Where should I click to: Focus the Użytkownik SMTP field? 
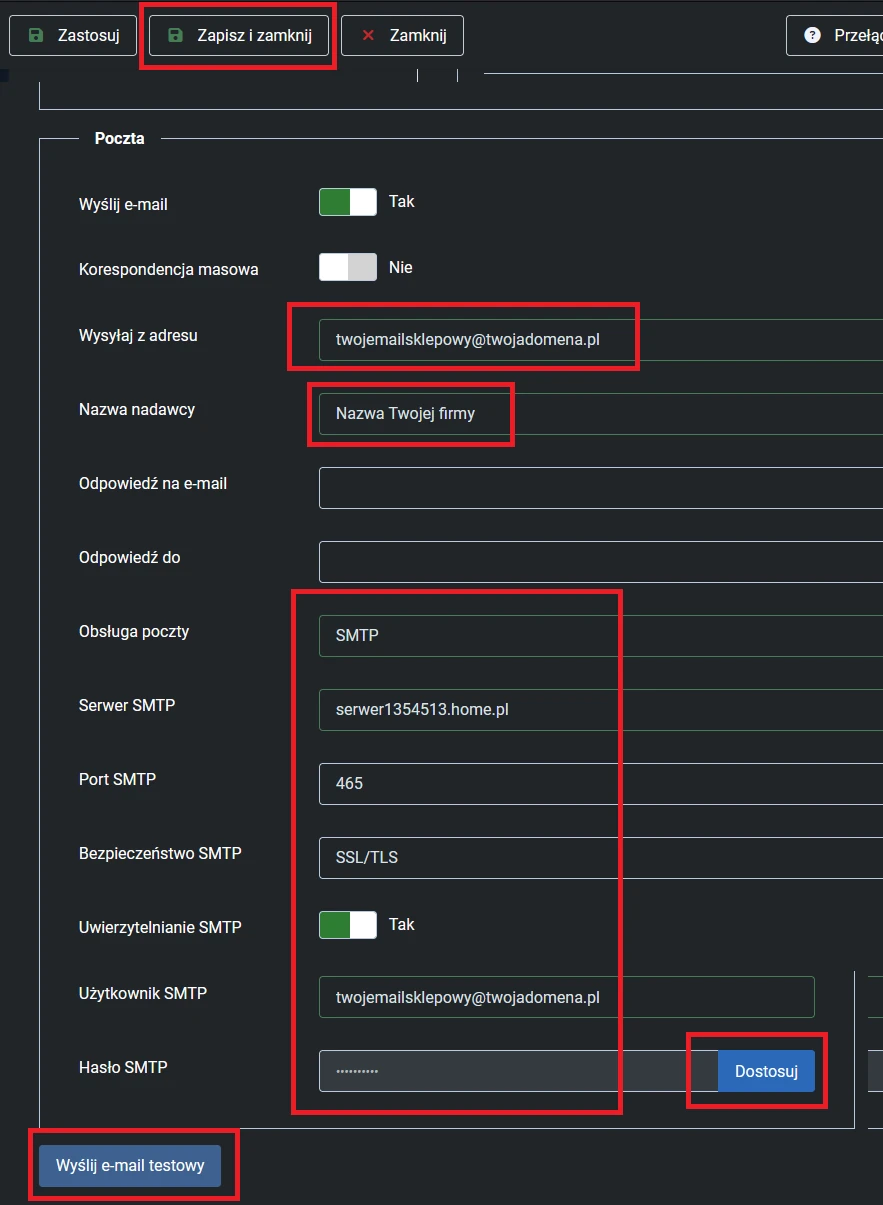click(566, 997)
